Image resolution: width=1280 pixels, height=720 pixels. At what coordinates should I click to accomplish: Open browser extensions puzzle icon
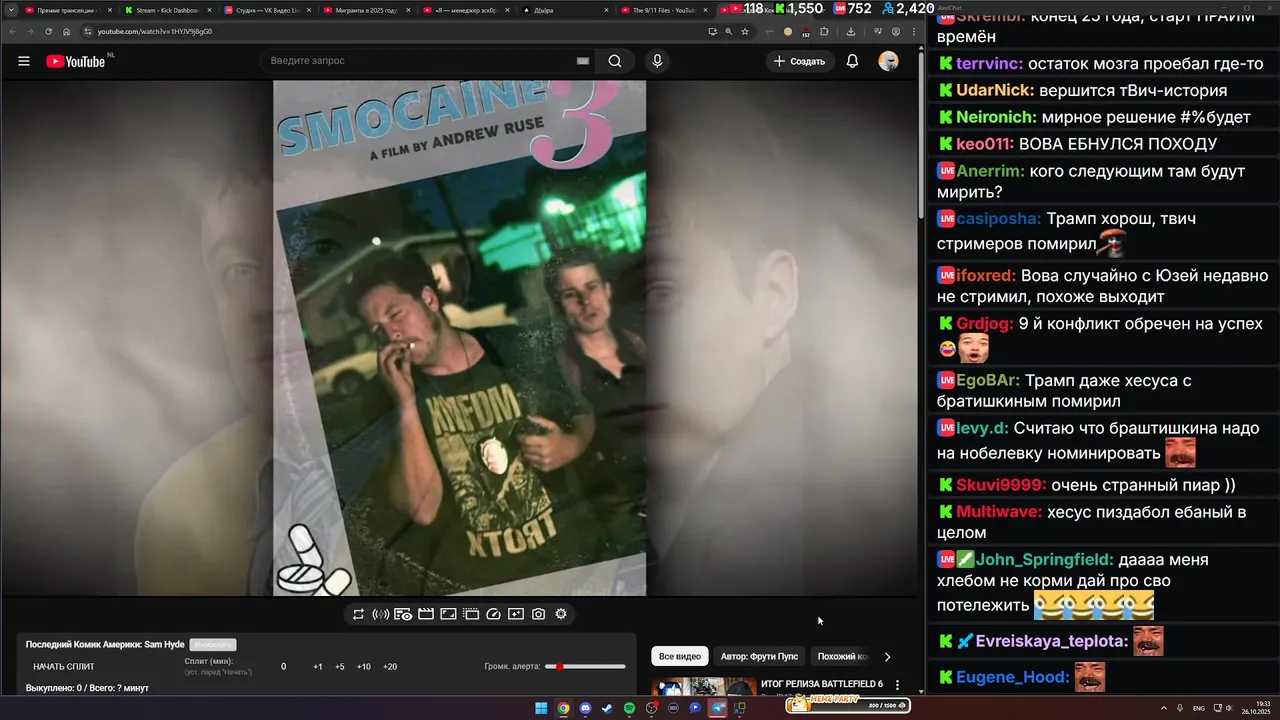point(825,31)
